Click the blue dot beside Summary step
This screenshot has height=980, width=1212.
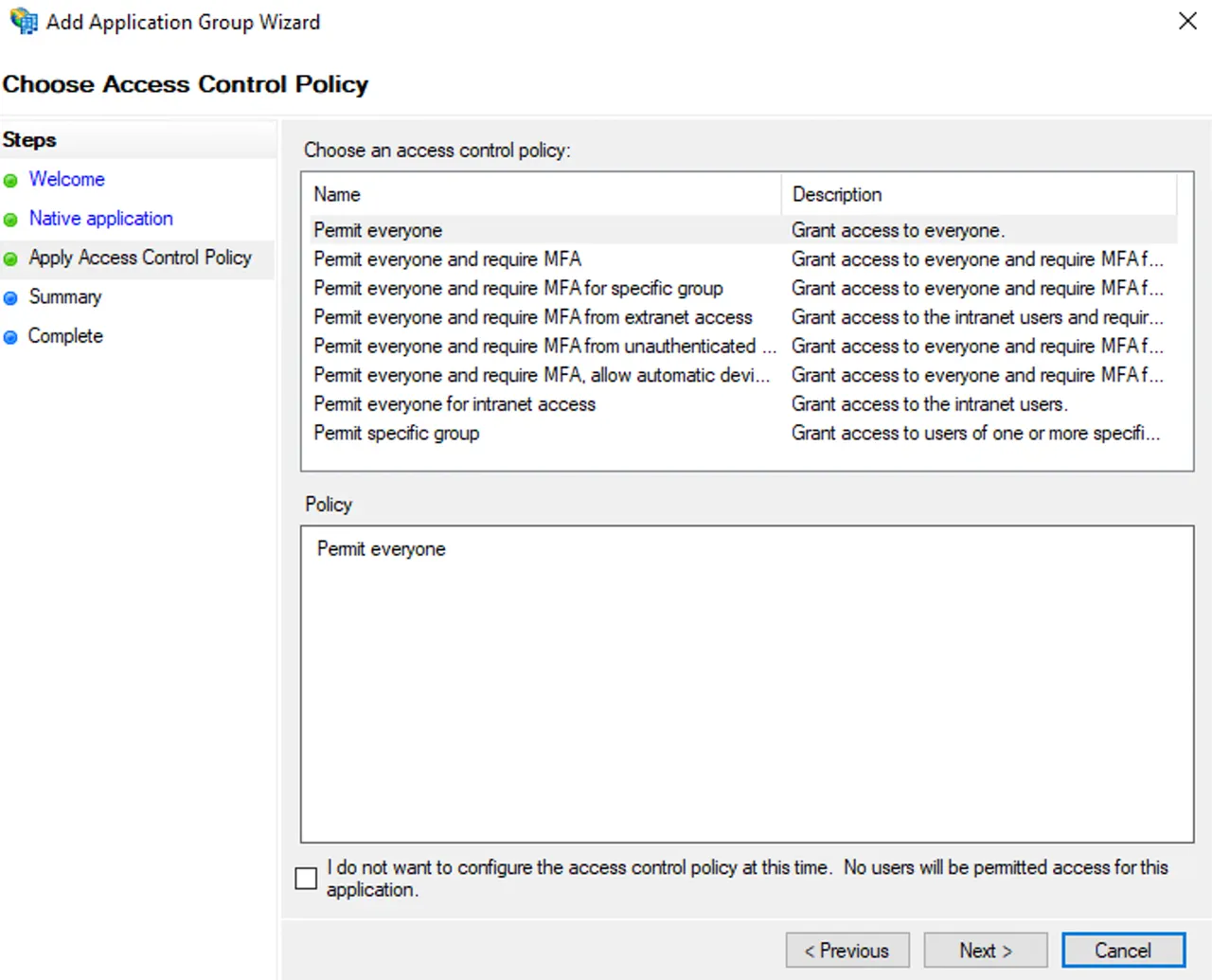10,298
